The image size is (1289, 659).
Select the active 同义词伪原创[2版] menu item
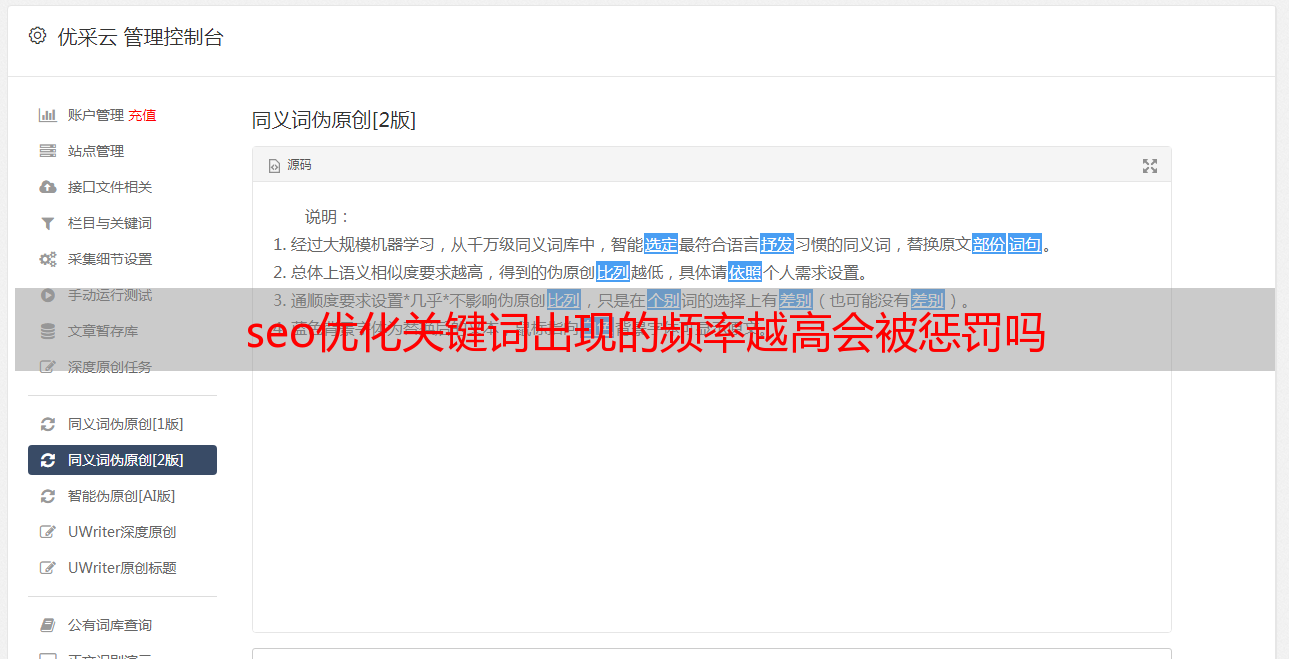coord(122,460)
